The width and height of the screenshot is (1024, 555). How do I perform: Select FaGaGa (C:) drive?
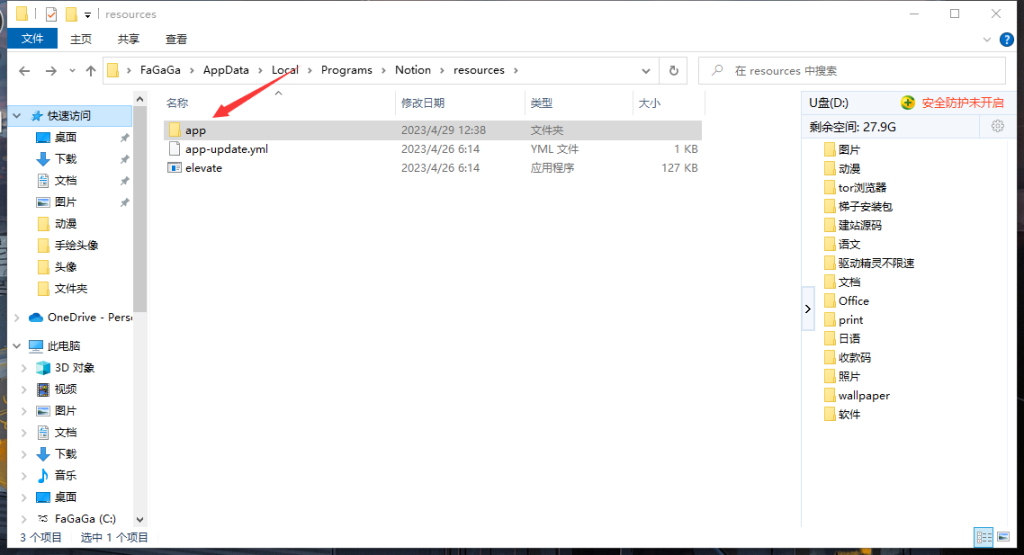[x=85, y=518]
